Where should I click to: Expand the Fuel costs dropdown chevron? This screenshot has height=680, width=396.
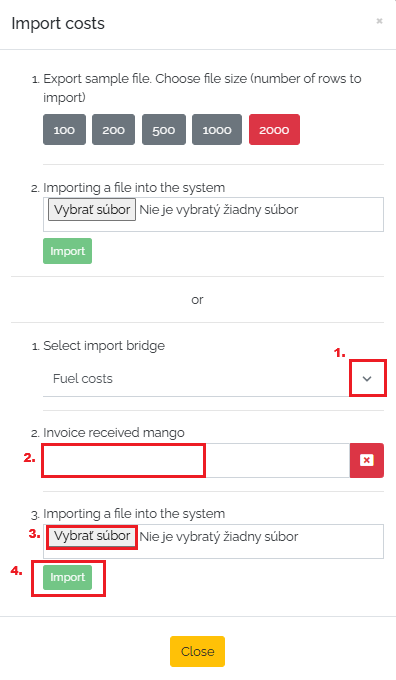(x=367, y=379)
